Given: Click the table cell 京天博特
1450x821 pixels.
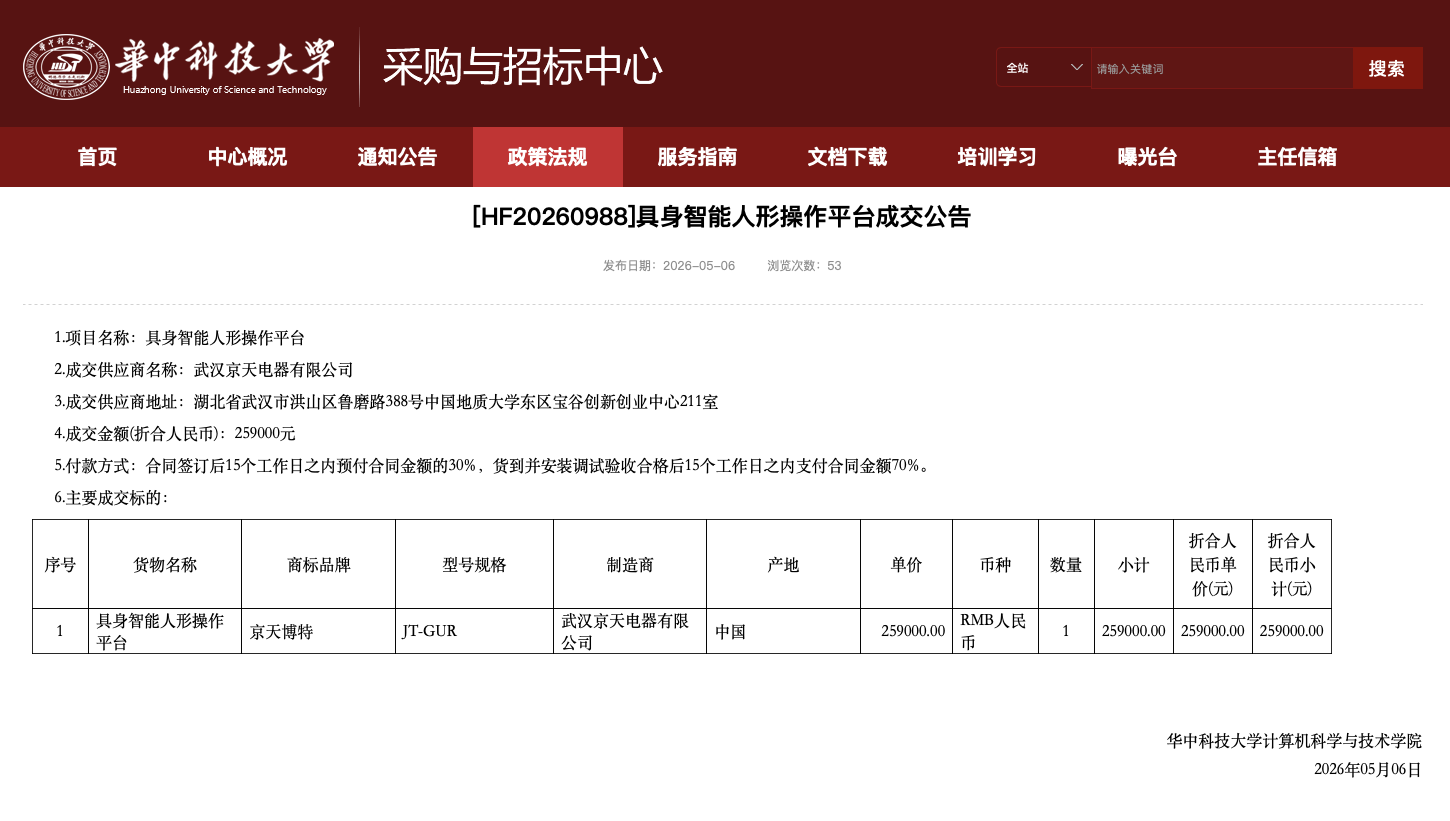Looking at the screenshot, I should point(319,631).
